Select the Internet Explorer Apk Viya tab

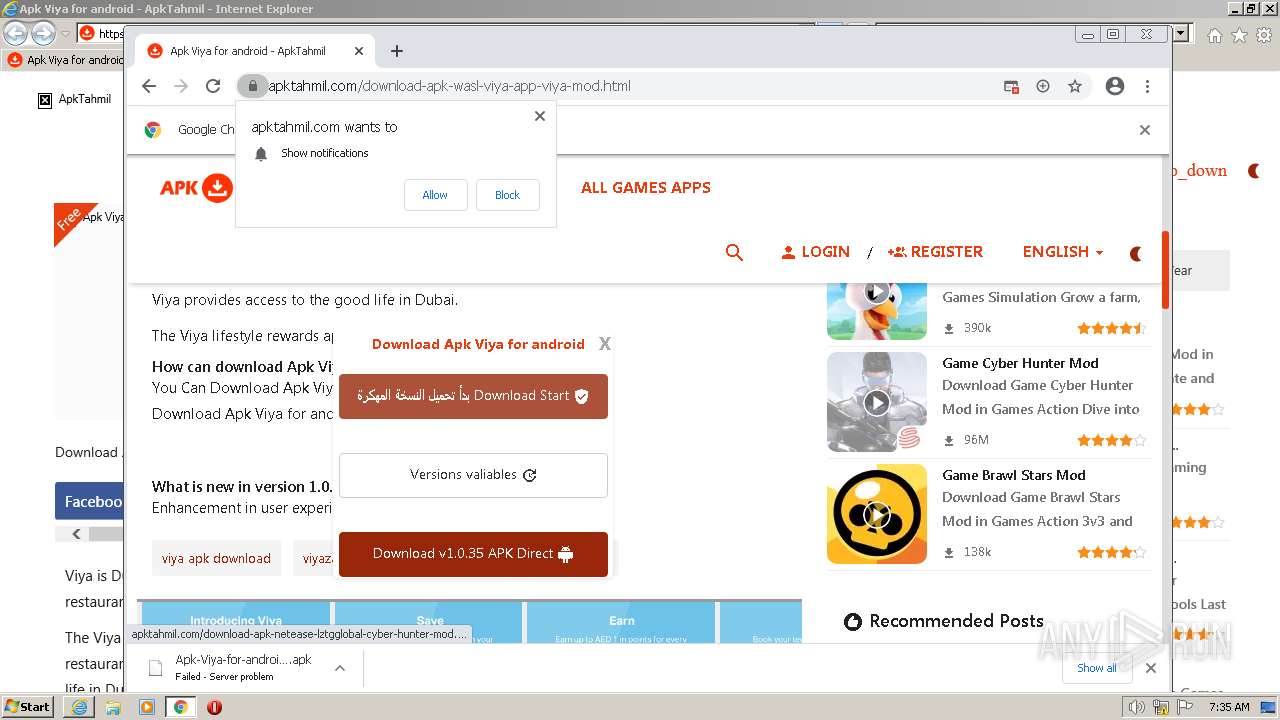point(65,60)
